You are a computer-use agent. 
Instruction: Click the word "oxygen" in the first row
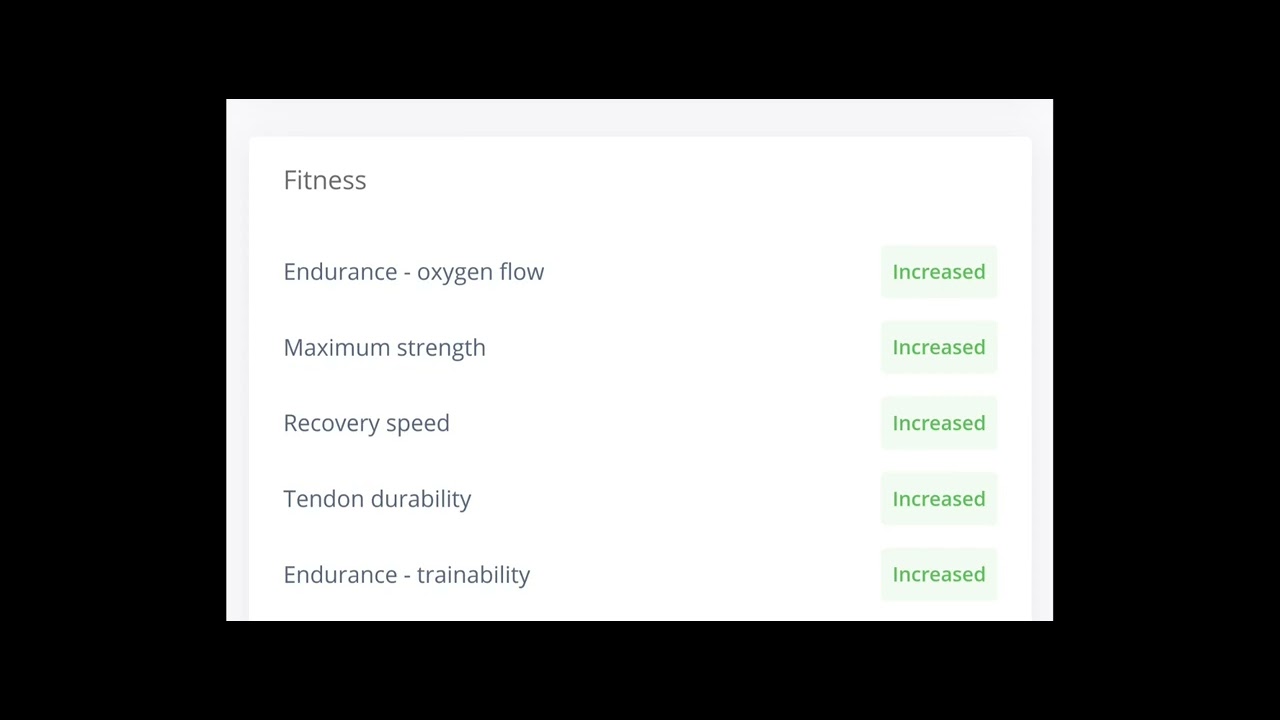coord(454,273)
